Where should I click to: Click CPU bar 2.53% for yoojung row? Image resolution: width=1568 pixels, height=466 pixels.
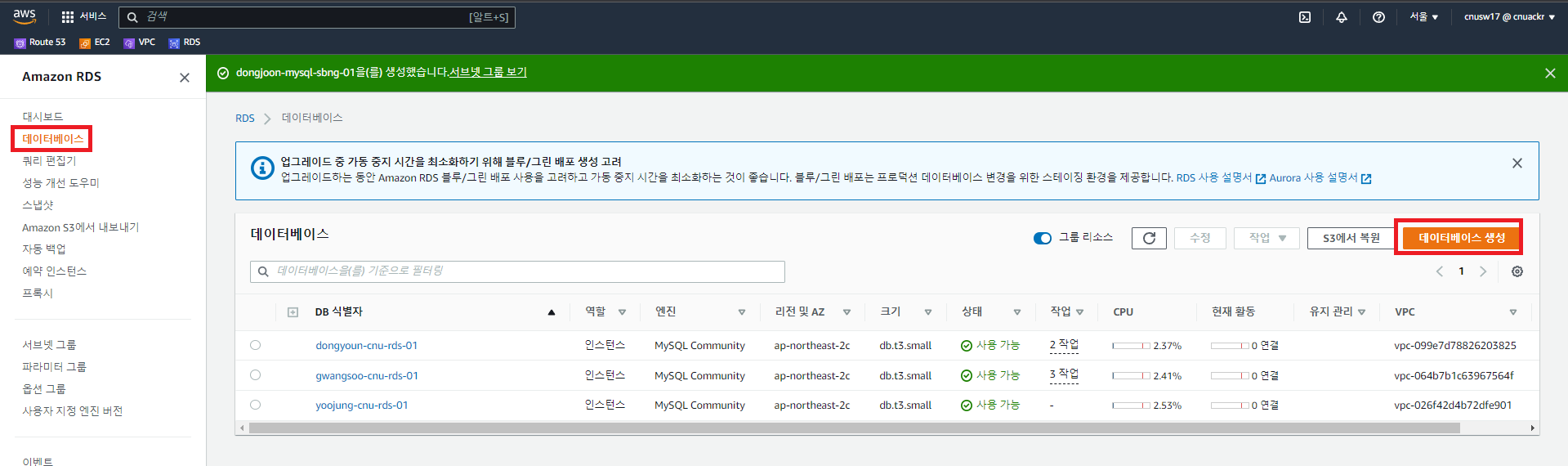1131,406
